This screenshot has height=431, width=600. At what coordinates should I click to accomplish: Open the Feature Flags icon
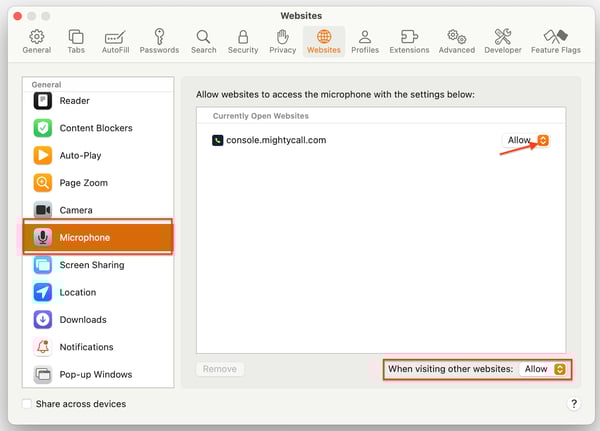click(x=556, y=37)
